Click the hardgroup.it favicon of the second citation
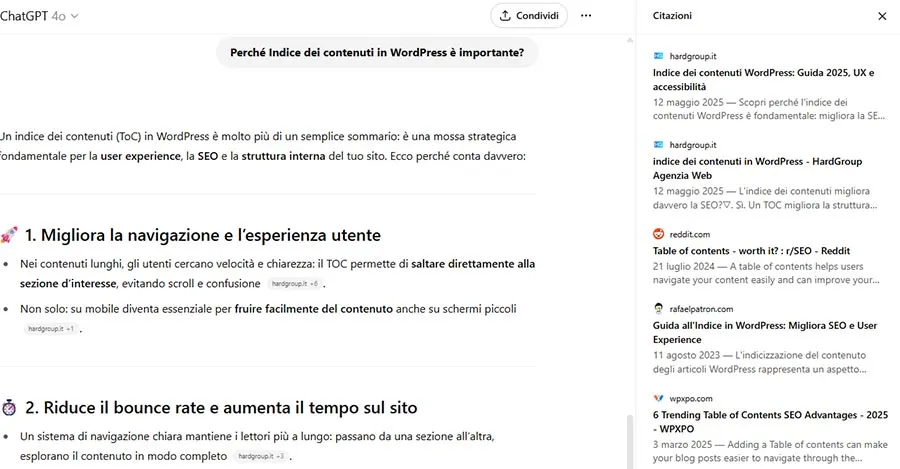Viewport: 900px width, 469px height. click(658, 145)
